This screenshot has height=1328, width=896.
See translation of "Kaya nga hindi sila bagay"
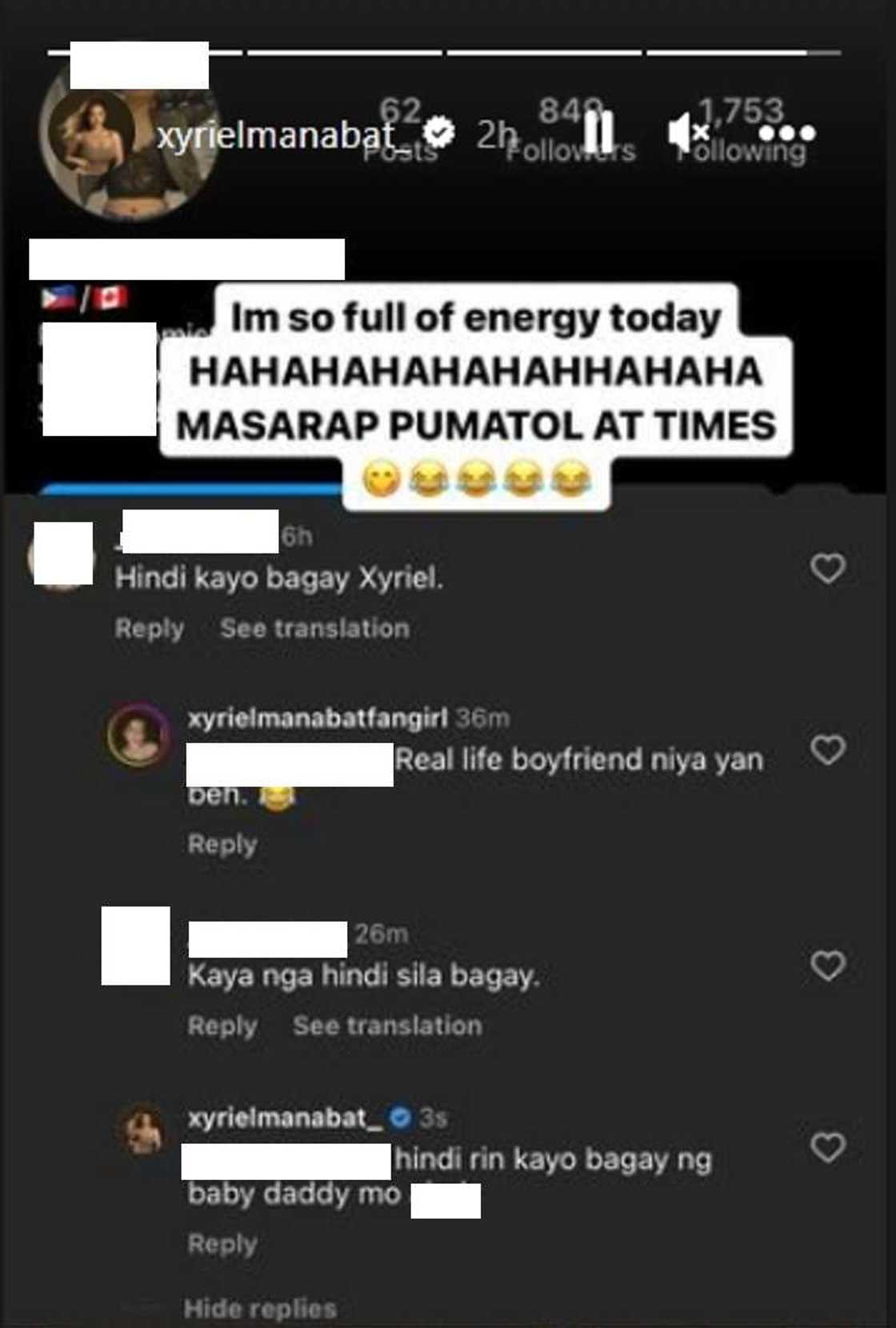pos(387,1026)
